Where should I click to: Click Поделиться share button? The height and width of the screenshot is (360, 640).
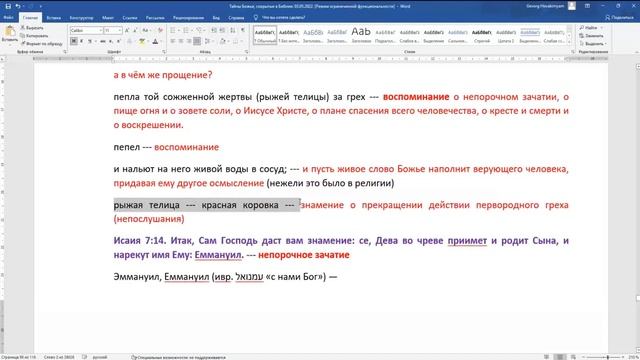620,18
